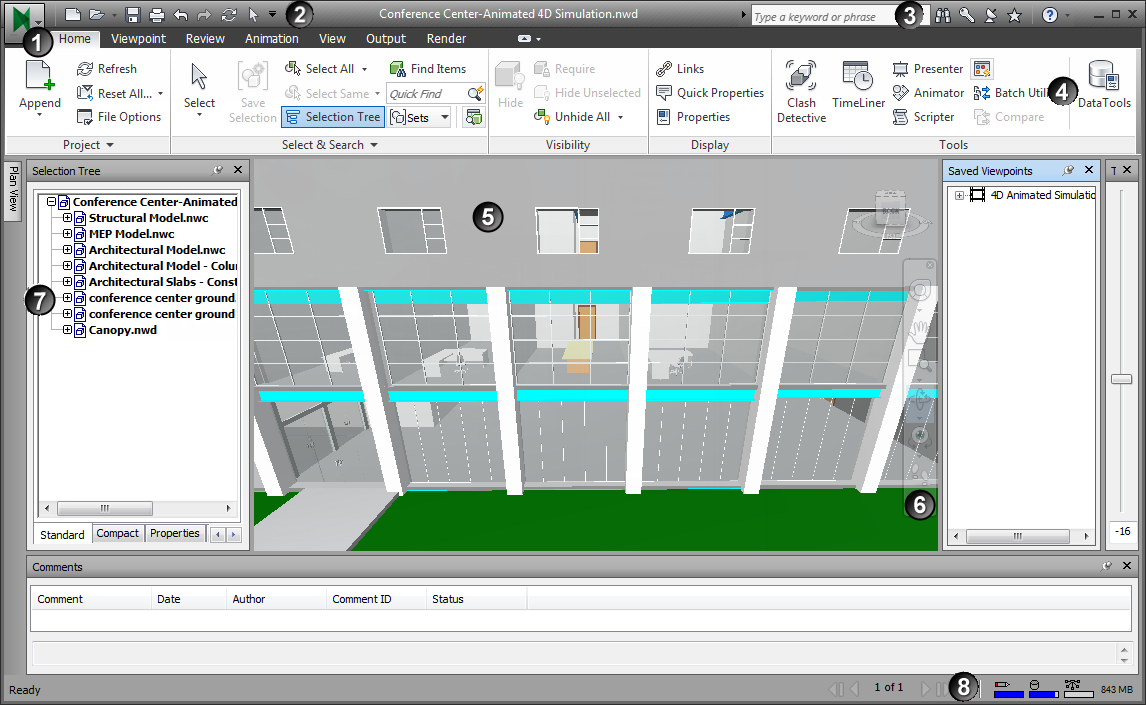The height and width of the screenshot is (705, 1146).
Task: Open the Presenter tool
Action: (x=927, y=69)
